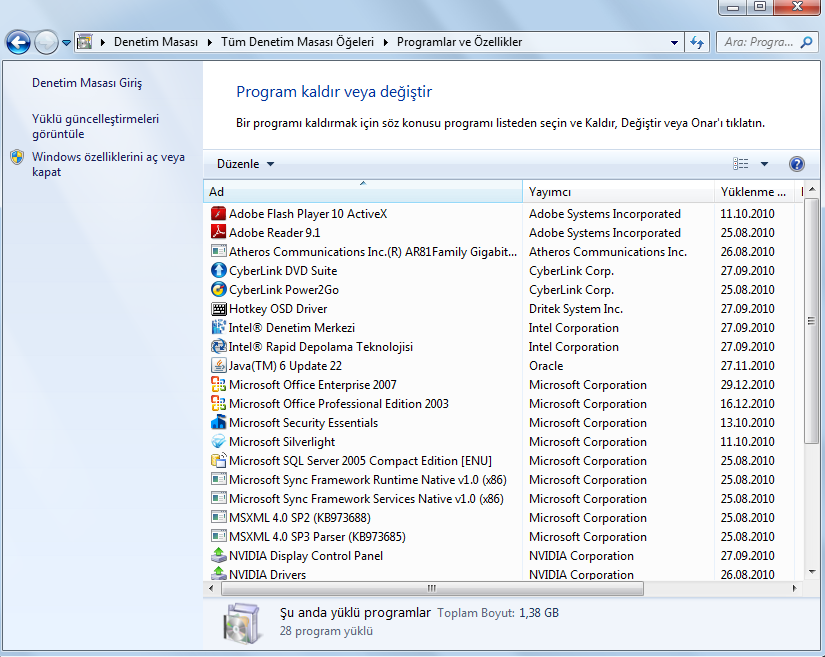Click the Adobe Reader 9.1 icon
The height and width of the screenshot is (657, 825).
[218, 233]
